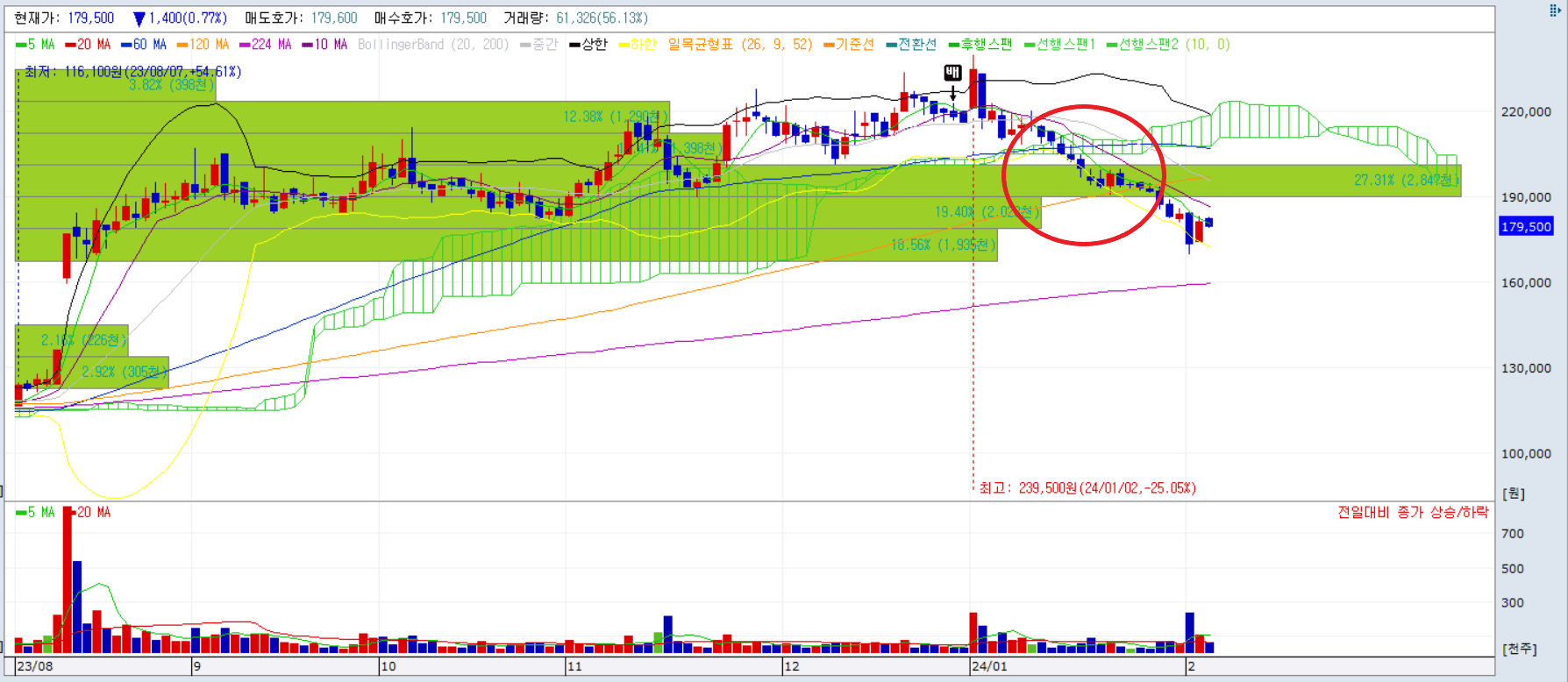Click the 거래량 61,326(56.13%) value
Viewport: 1568px width, 682px height.
point(602,18)
